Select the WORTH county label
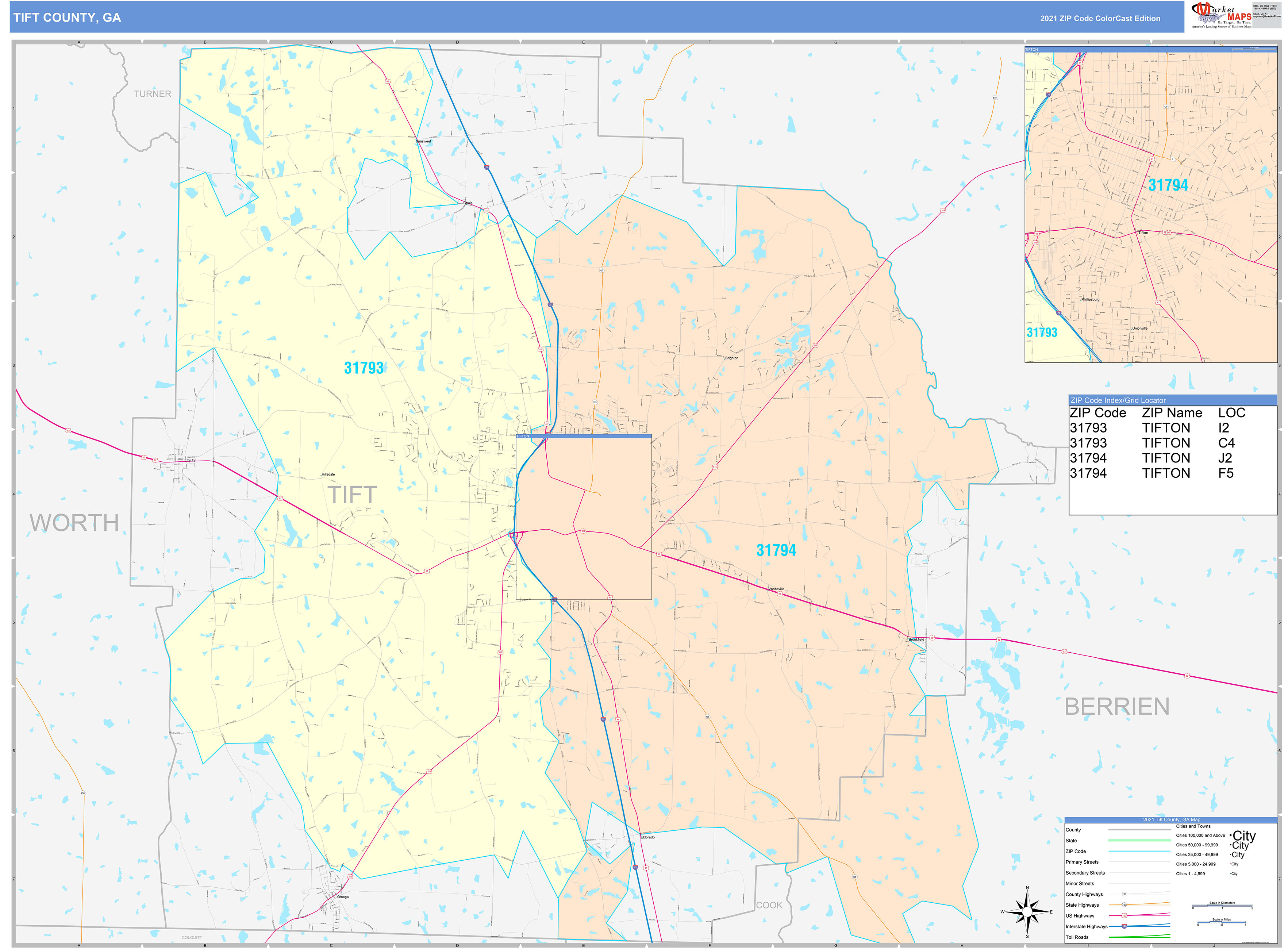 74,523
